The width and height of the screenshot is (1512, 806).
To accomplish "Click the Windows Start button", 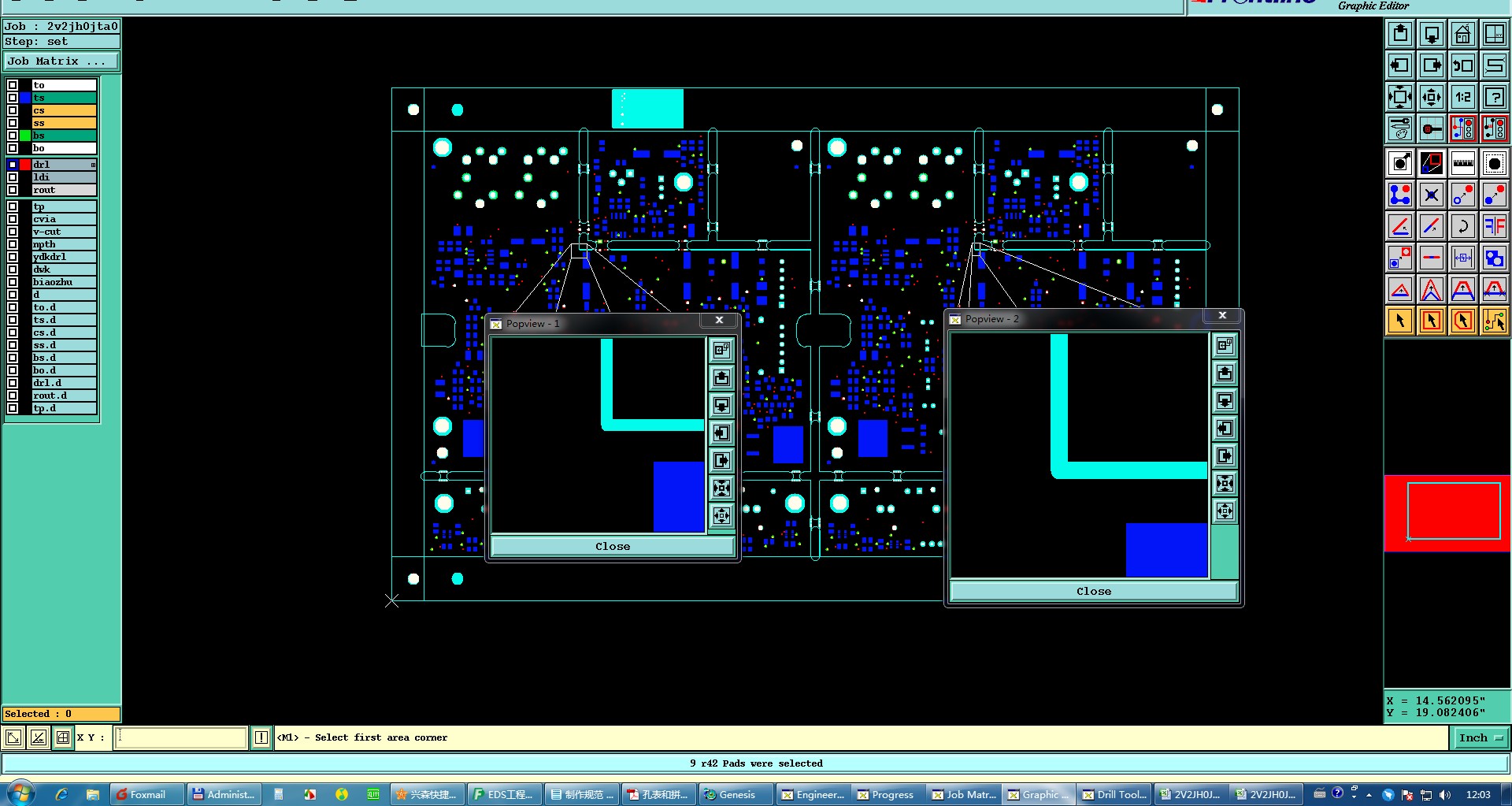I will click(21, 793).
